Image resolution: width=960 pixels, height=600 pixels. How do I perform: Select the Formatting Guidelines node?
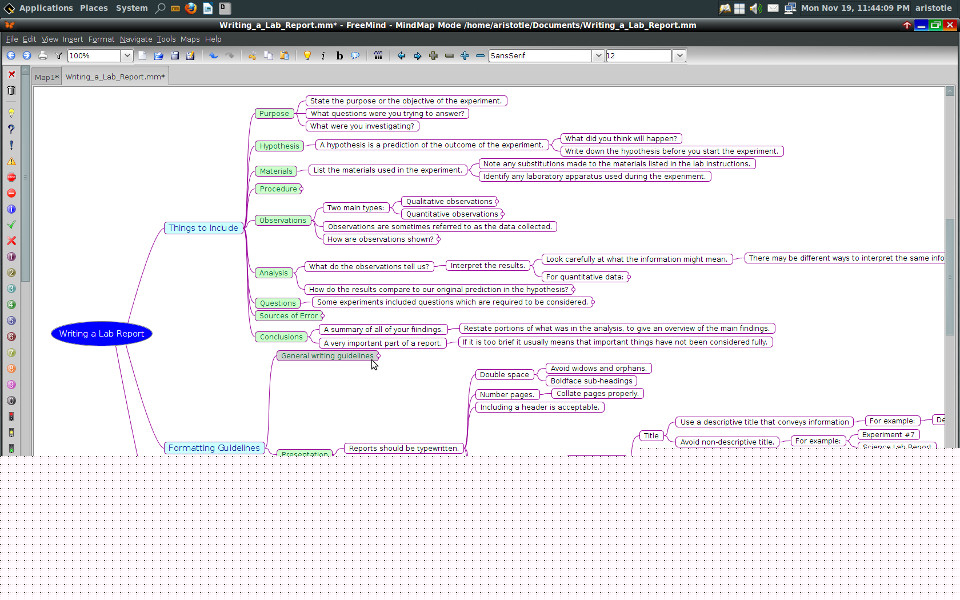[x=214, y=448]
